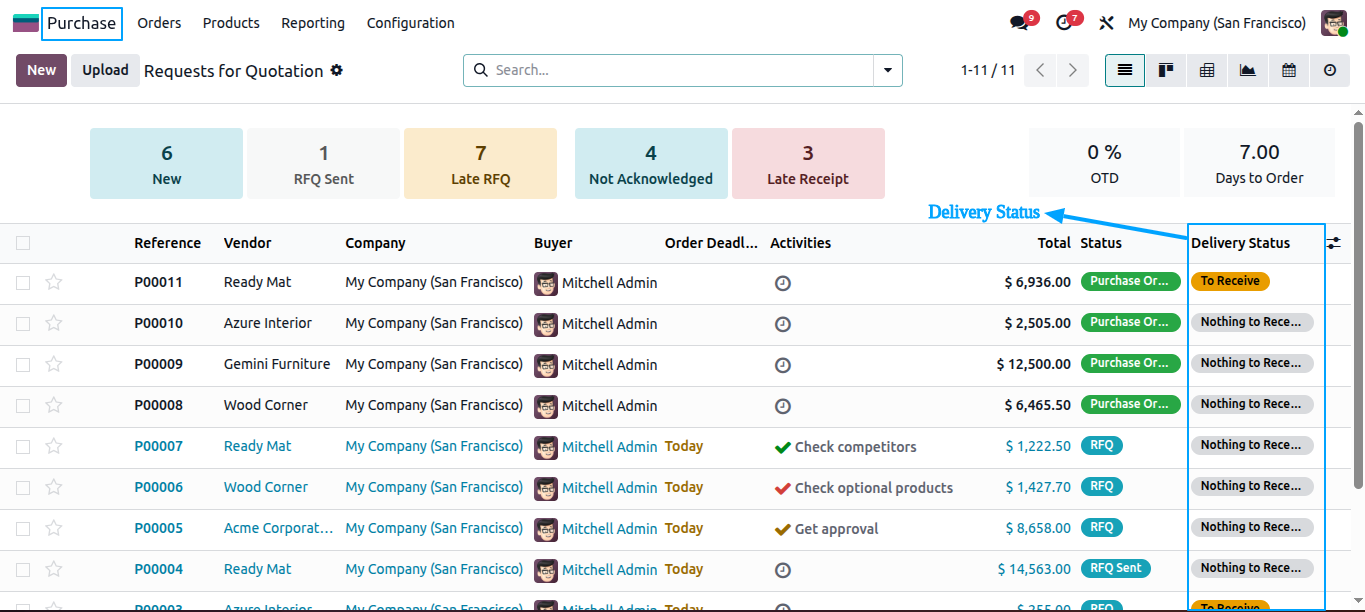The width and height of the screenshot is (1365, 612).
Task: Star the P00009 order as favorite
Action: click(x=54, y=364)
